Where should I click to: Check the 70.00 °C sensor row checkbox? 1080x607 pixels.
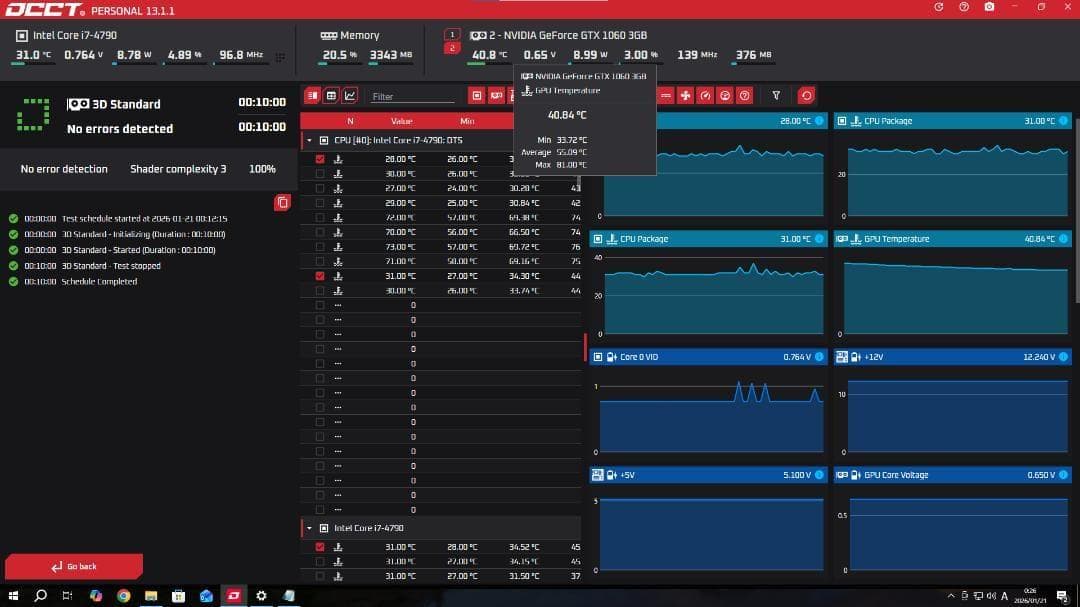320,232
